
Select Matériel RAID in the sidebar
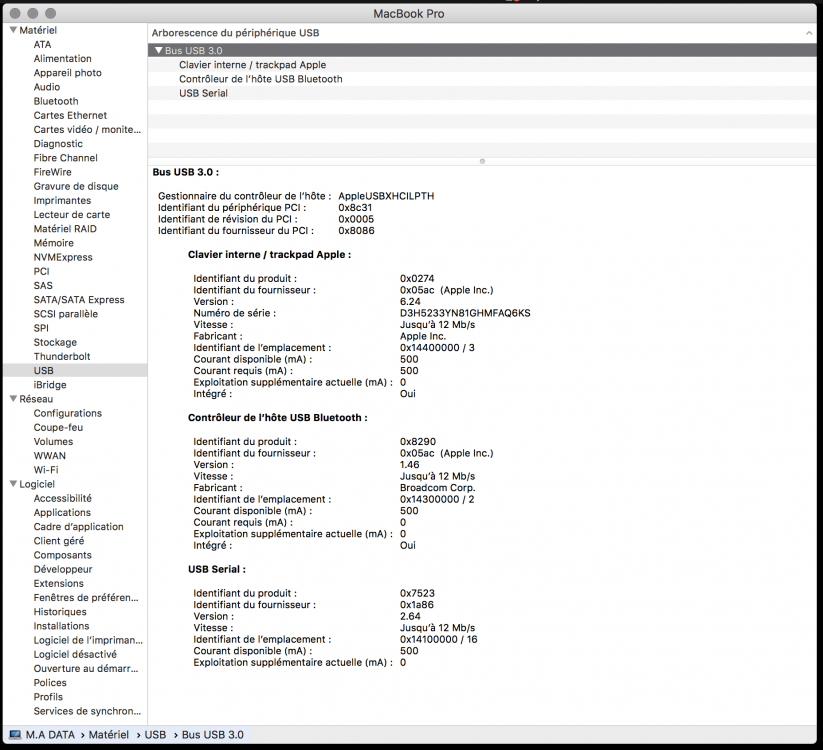65,229
